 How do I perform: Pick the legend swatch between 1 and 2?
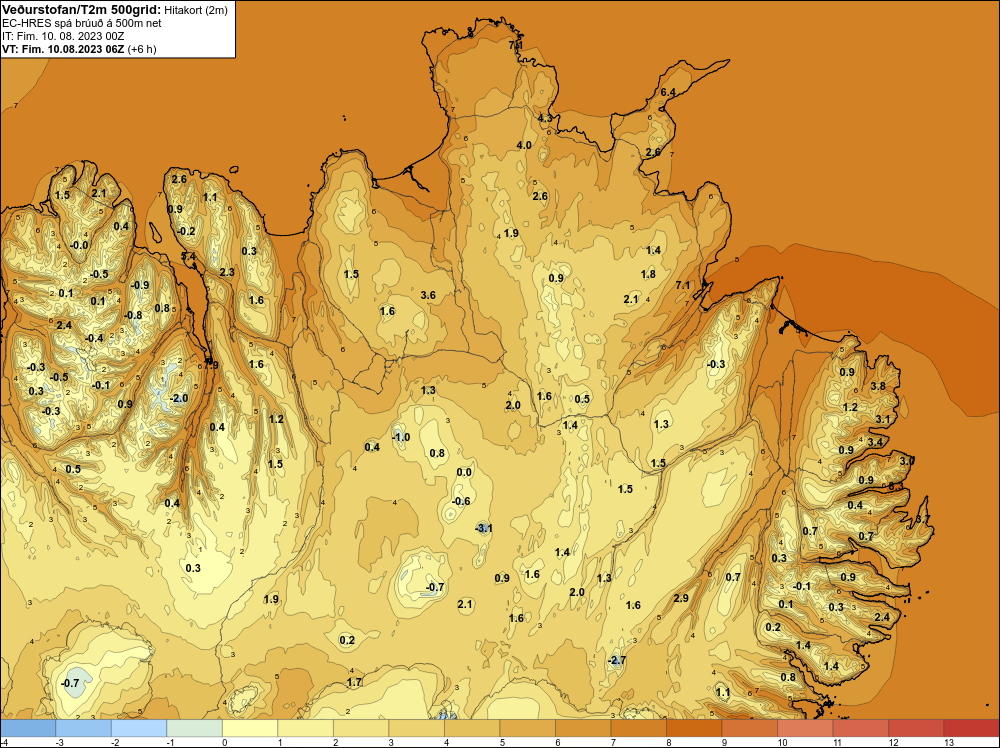305,728
